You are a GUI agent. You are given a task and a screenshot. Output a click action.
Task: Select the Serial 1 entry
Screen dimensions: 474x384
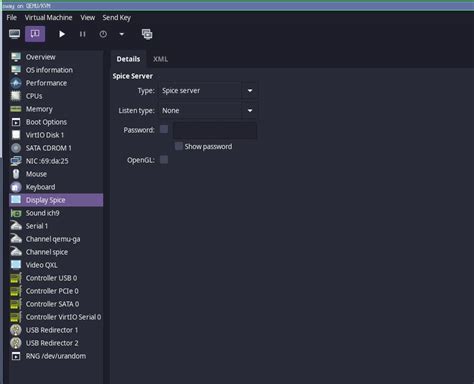pyautogui.click(x=56, y=226)
